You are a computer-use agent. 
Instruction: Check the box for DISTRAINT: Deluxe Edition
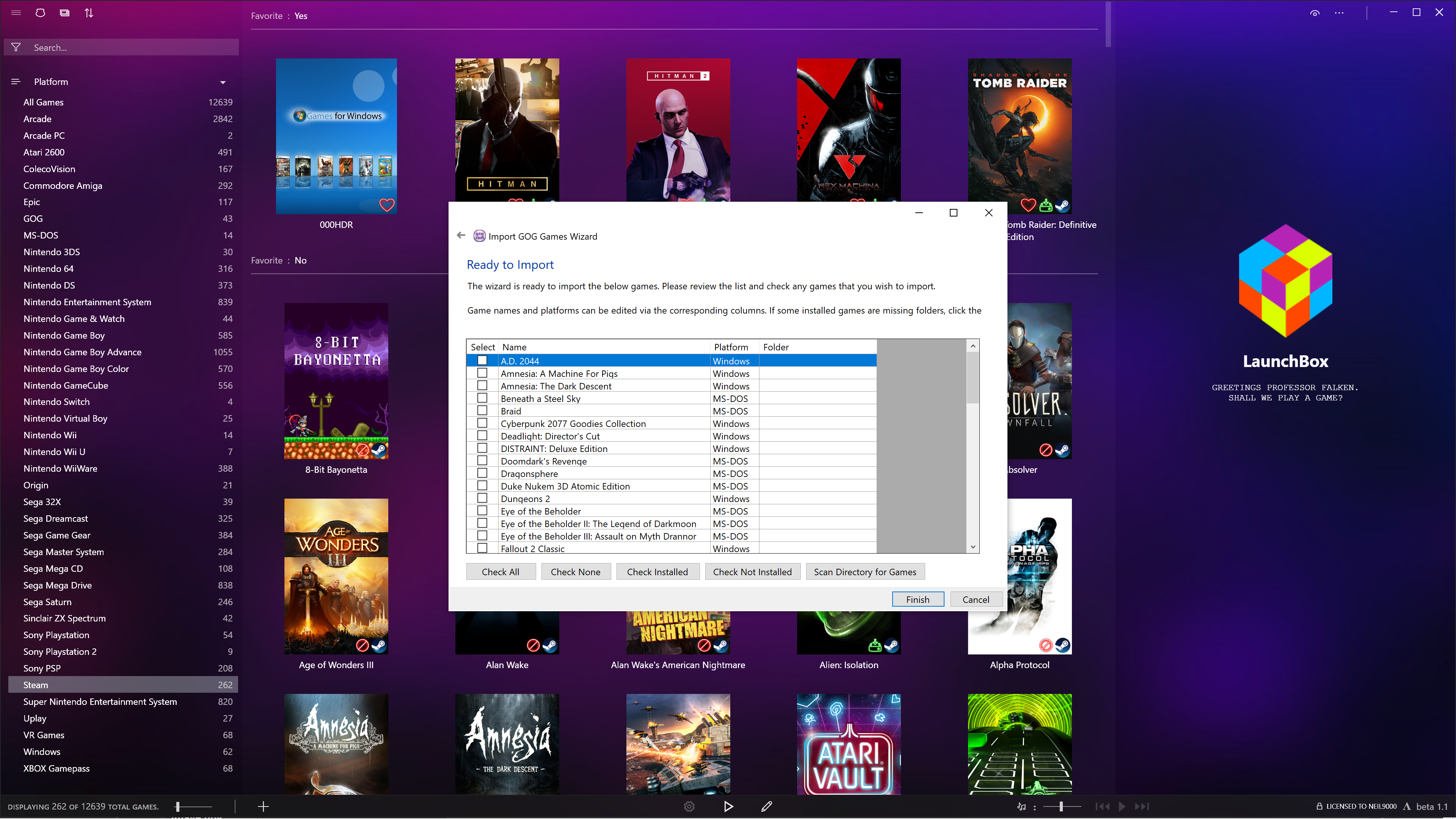point(482,448)
